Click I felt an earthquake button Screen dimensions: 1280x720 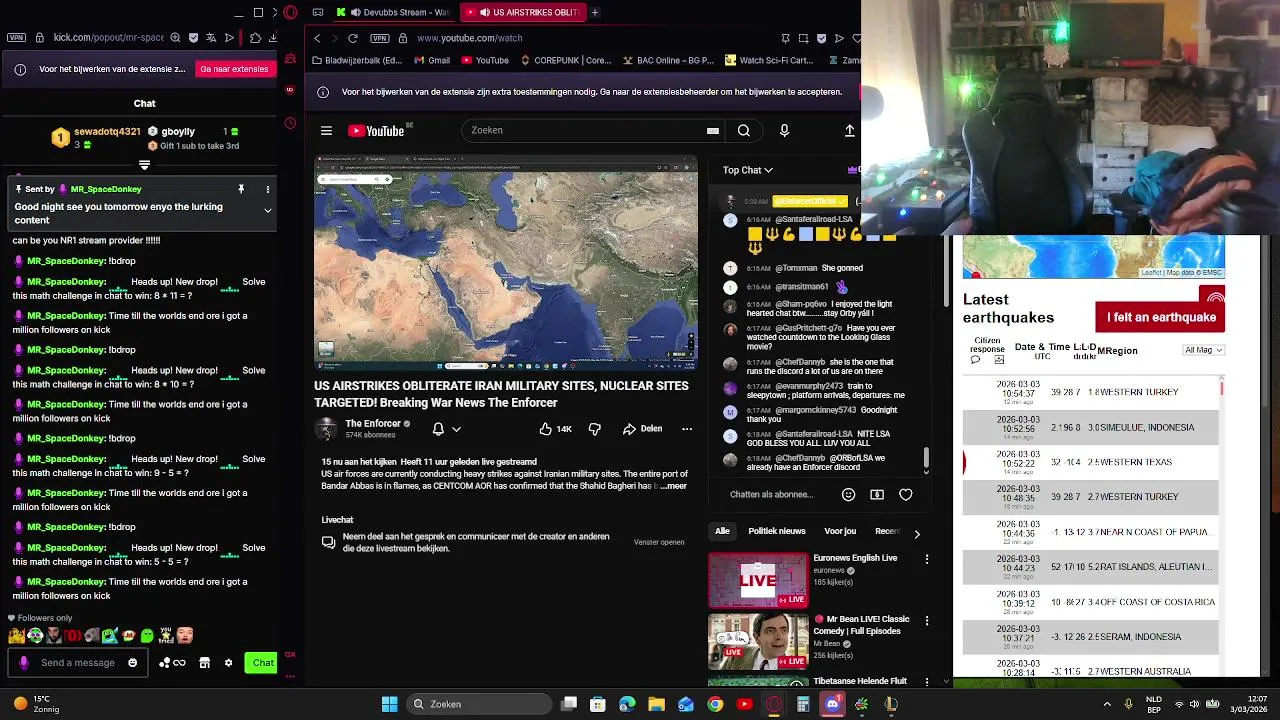tap(1160, 317)
